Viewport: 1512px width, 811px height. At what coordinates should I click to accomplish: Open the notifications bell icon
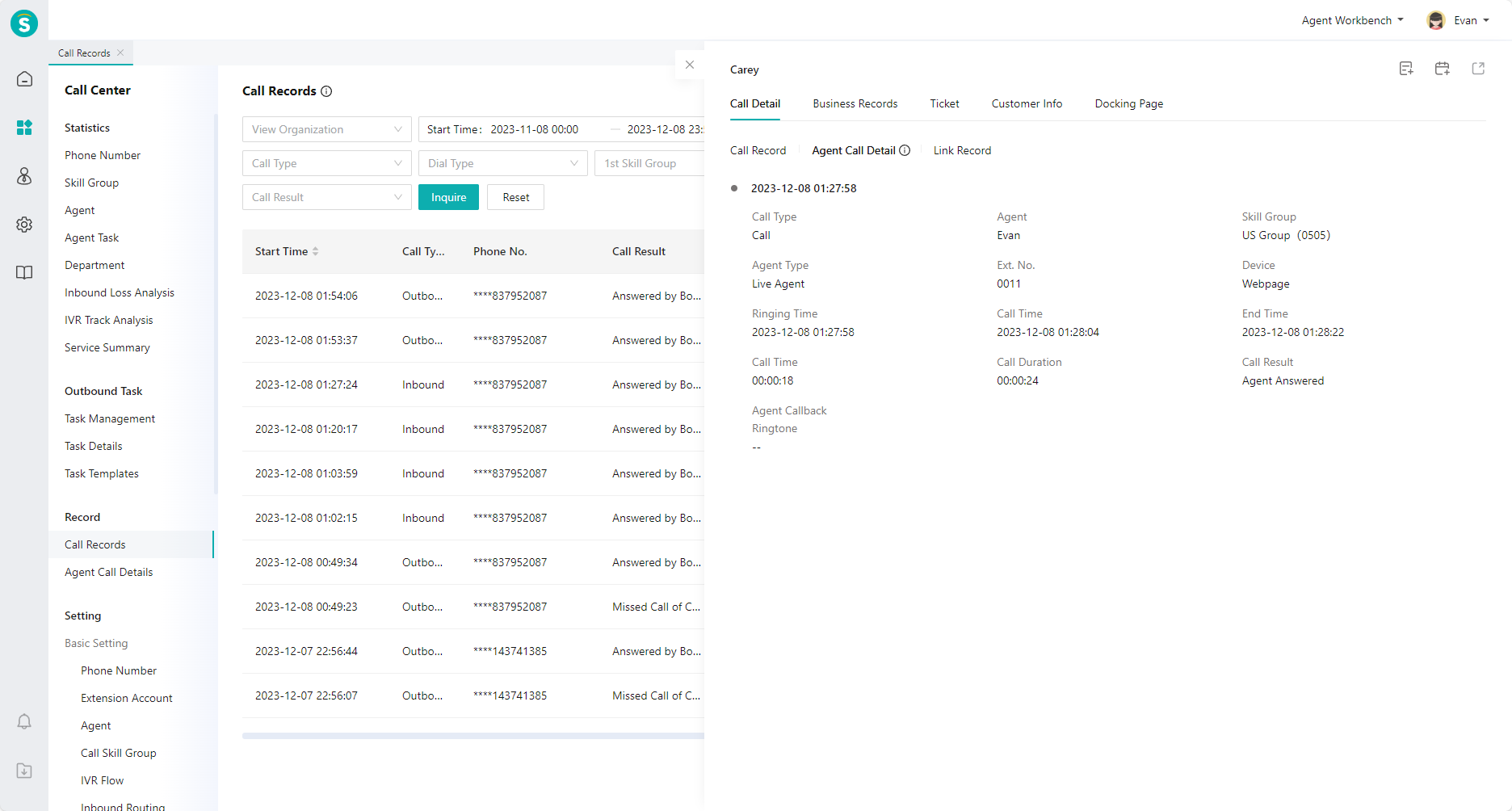coord(24,721)
